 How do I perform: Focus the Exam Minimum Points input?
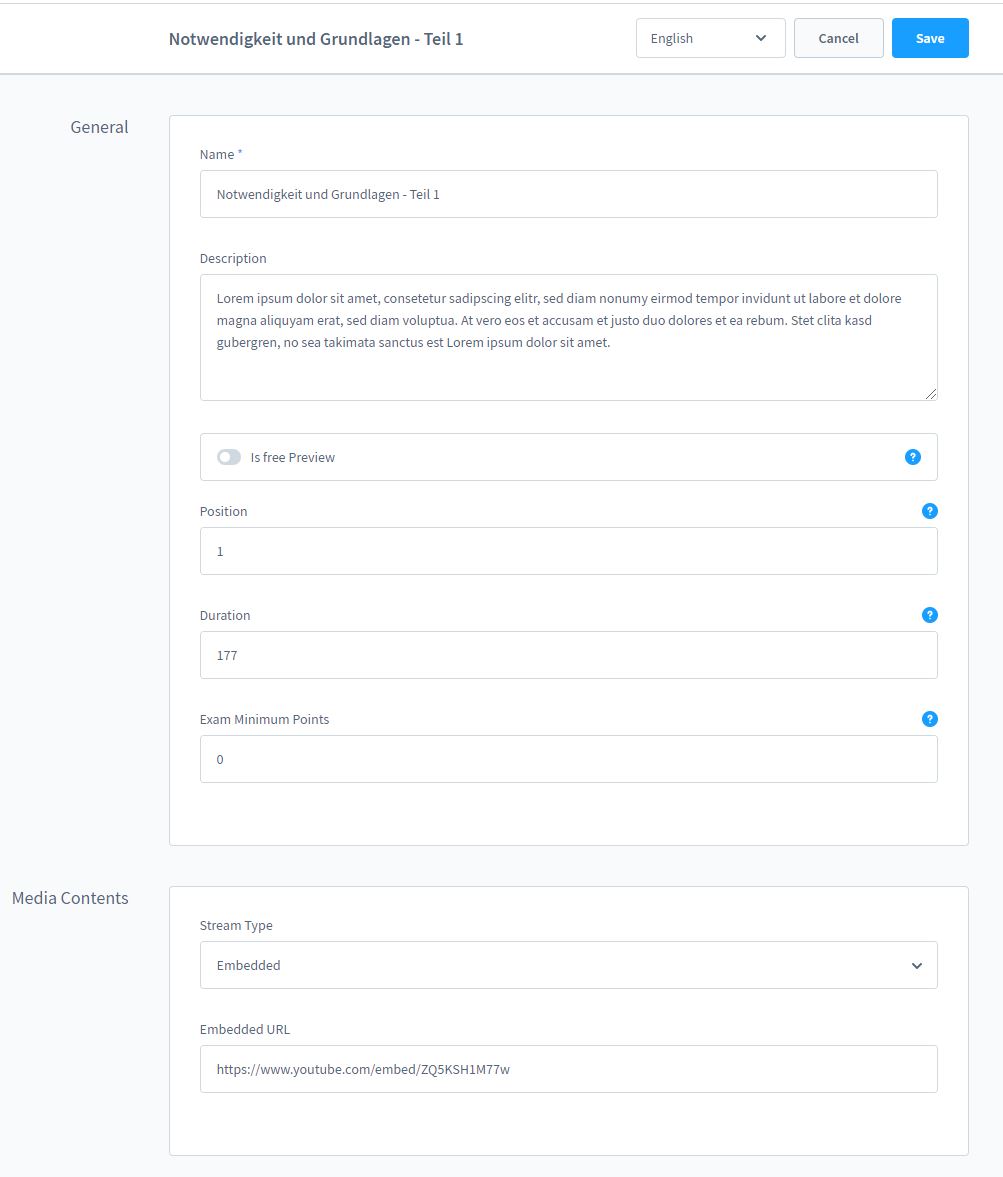(568, 759)
